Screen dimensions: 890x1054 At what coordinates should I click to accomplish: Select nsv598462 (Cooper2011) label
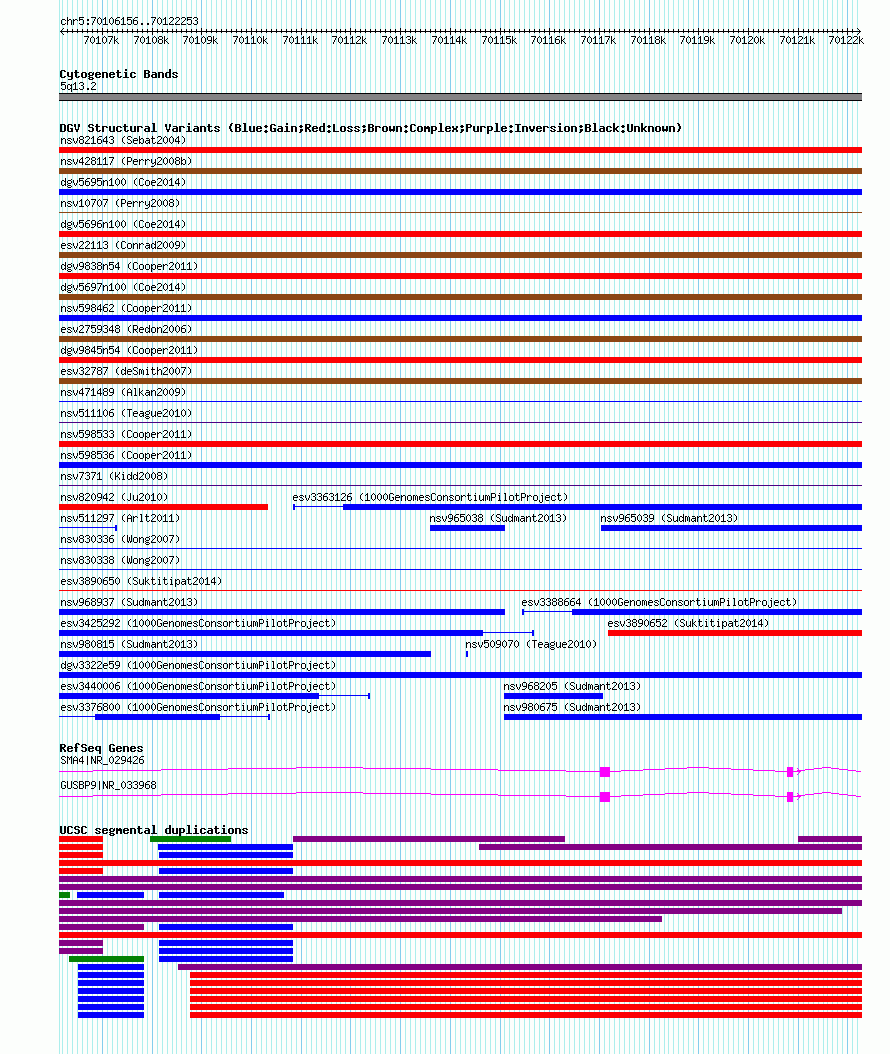click(126, 308)
